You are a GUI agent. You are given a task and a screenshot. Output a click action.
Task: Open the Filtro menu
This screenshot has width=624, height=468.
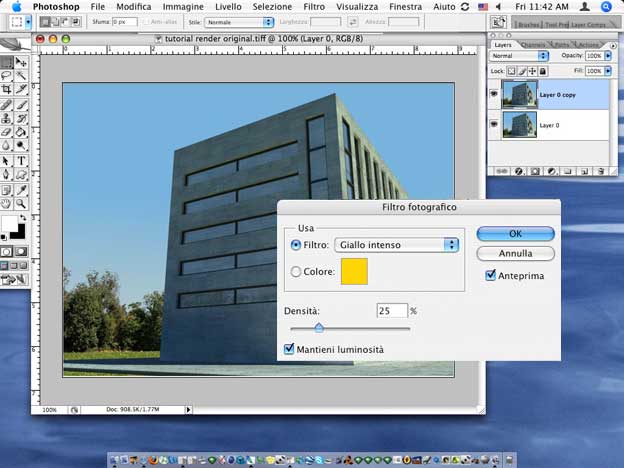[x=314, y=7]
